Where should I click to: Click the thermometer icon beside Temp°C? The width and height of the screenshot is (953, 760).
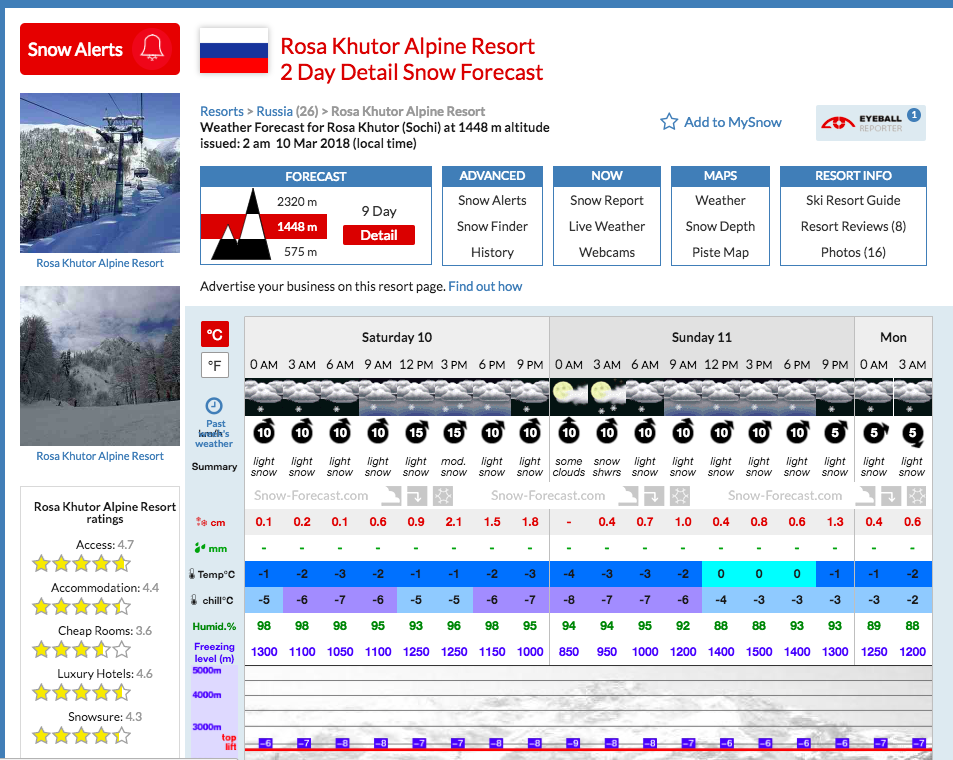(192, 573)
